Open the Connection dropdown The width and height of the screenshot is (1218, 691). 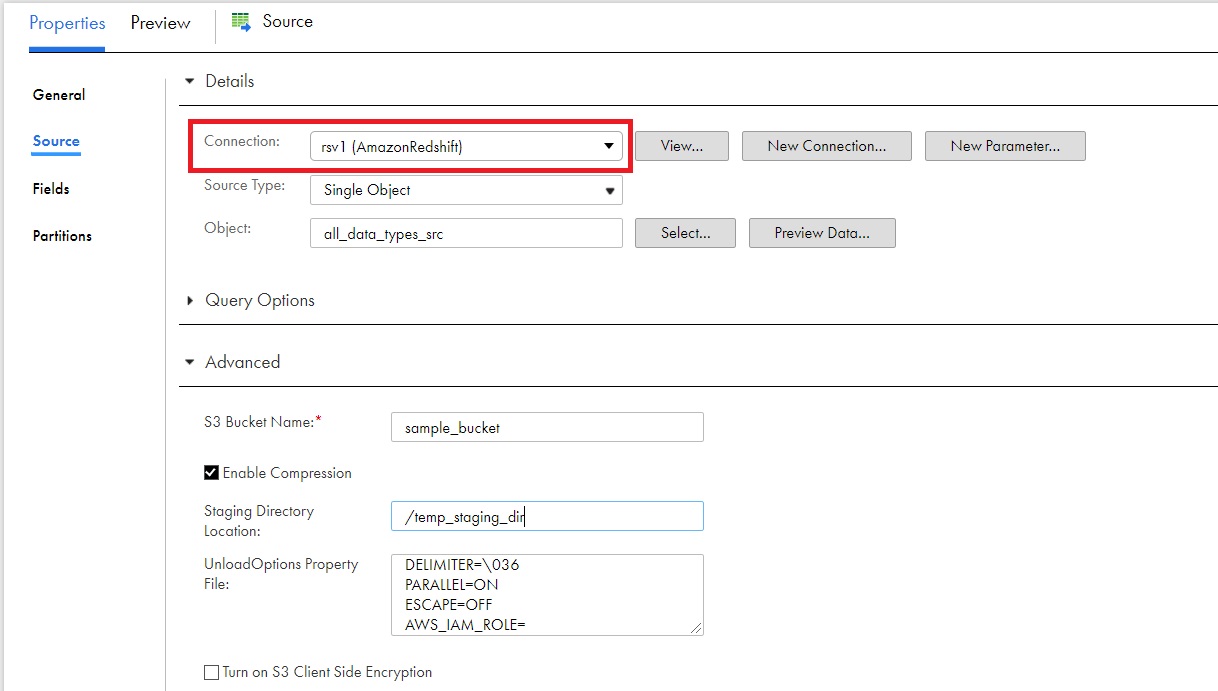click(466, 146)
